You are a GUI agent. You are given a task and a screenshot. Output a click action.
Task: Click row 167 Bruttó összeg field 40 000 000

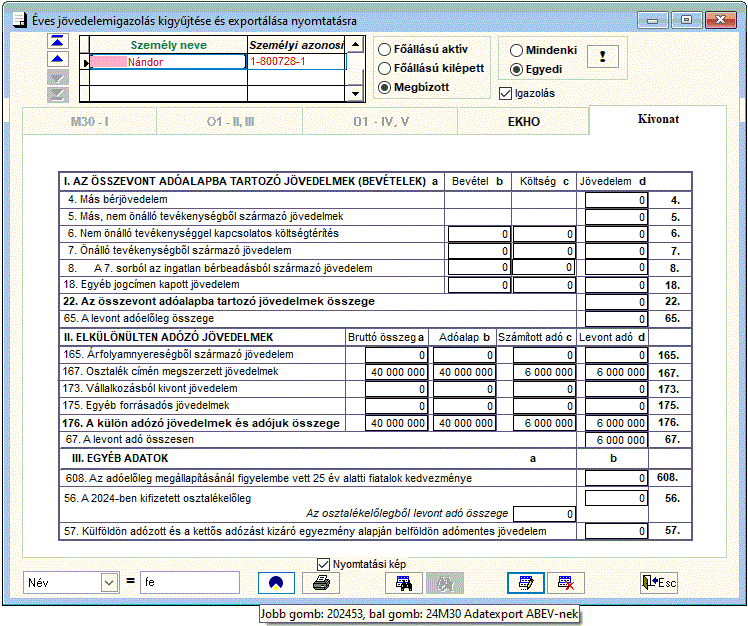397,372
